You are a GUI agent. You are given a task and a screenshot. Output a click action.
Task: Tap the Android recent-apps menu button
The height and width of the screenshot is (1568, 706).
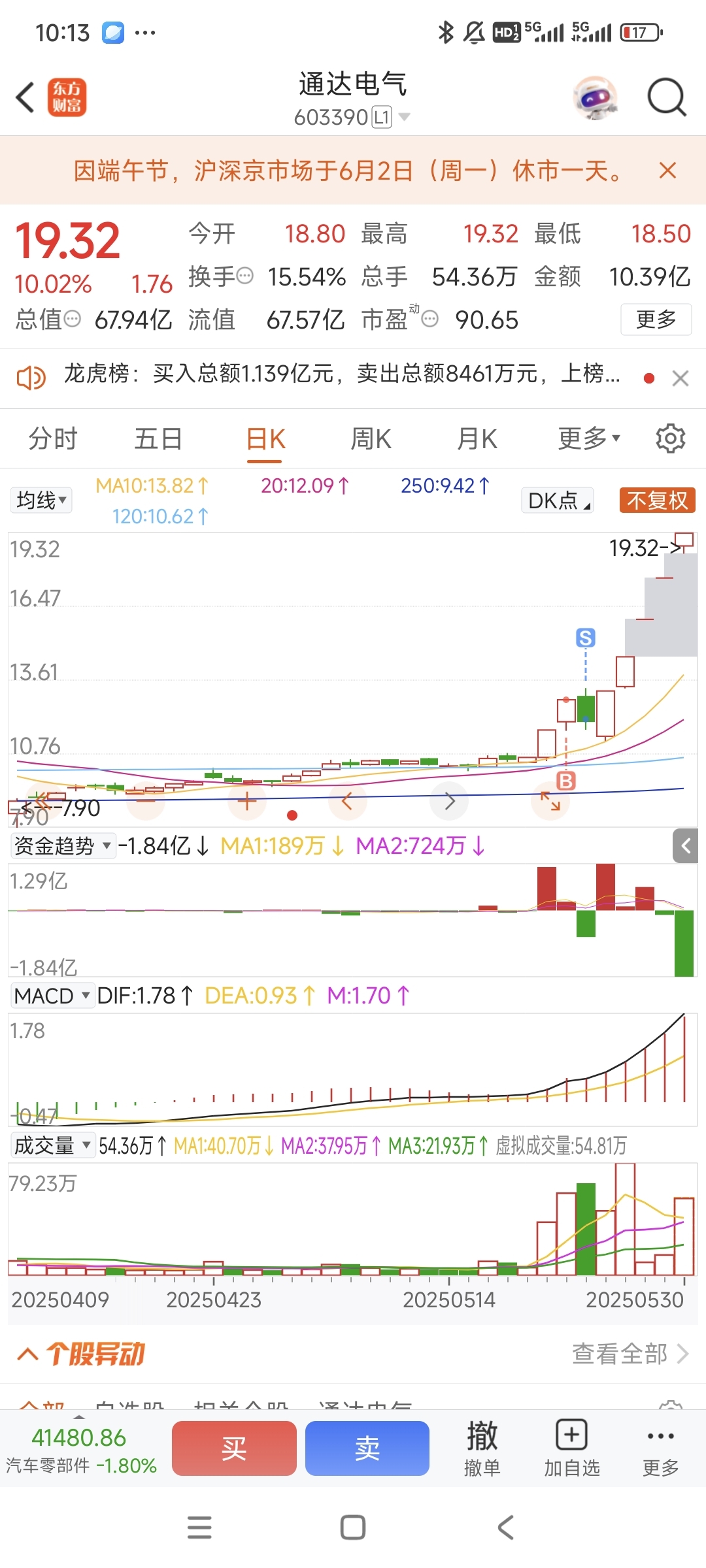pos(199,1527)
